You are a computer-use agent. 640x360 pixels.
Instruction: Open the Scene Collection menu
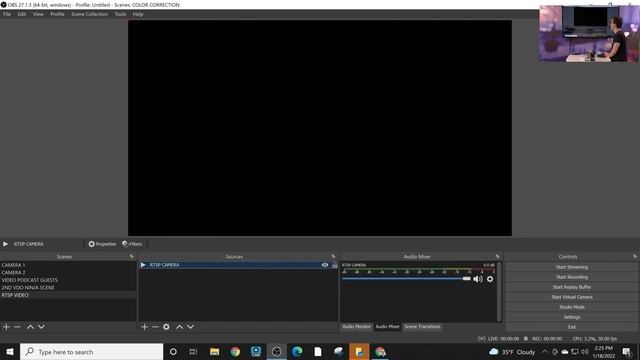(x=89, y=14)
